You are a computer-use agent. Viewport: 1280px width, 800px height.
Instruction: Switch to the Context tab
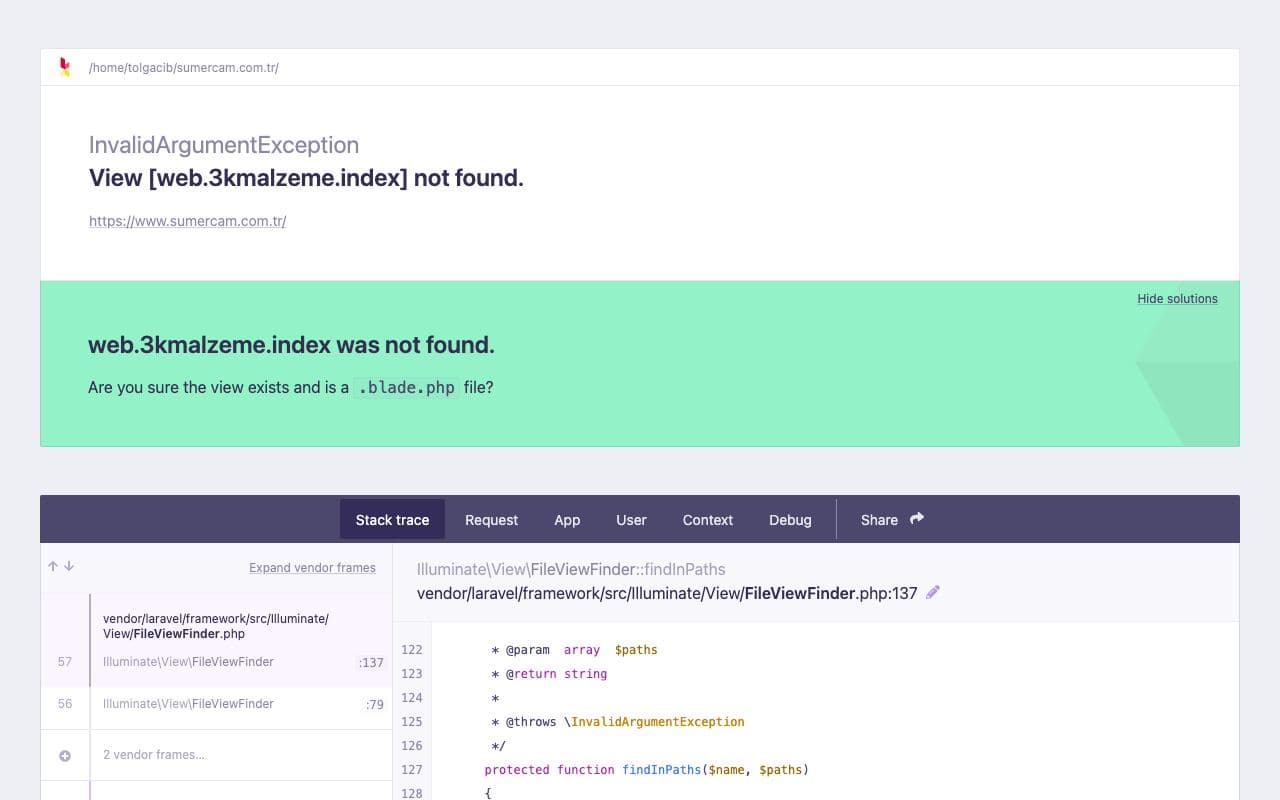708,520
